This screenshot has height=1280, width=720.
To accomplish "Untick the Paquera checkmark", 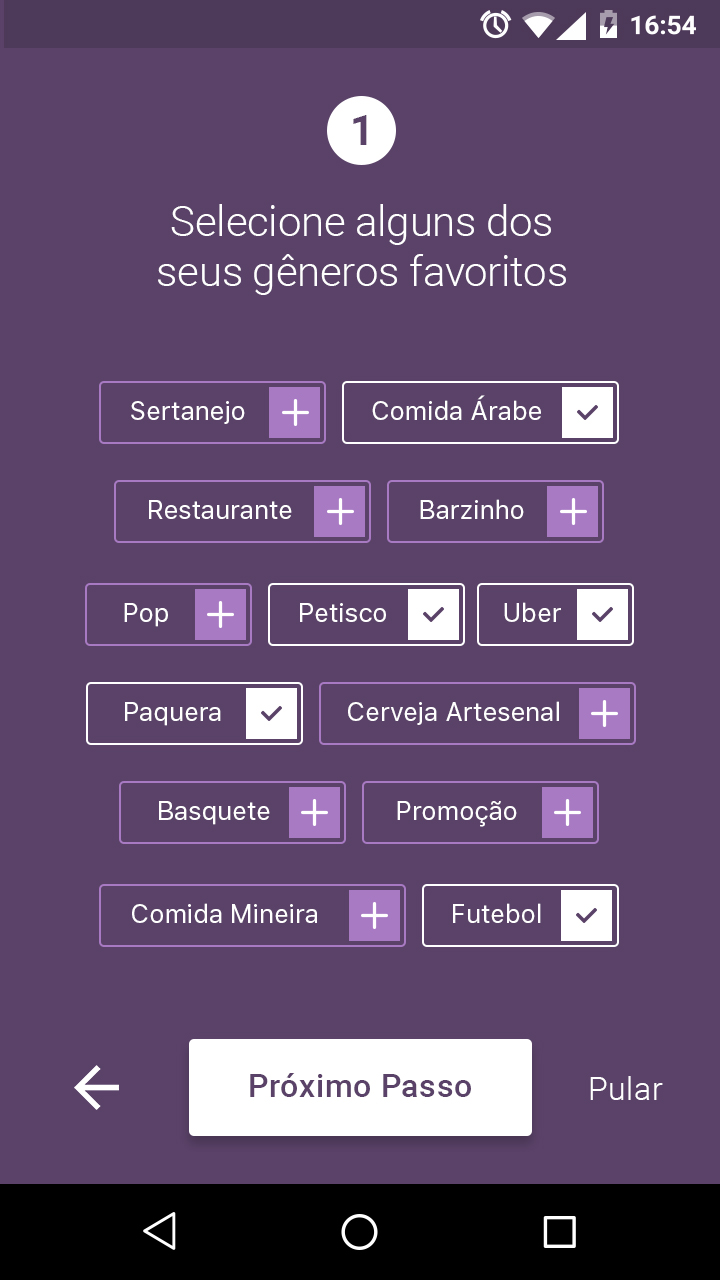I will [x=272, y=713].
